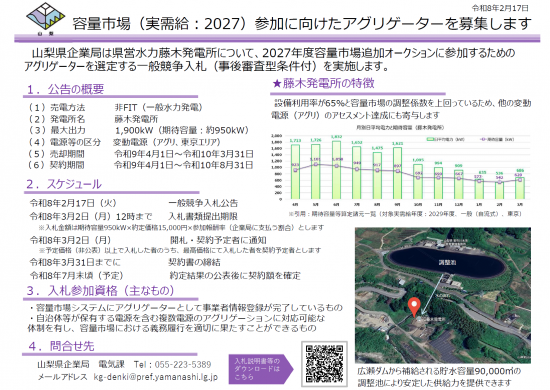
Task: Click the date 令和8年7月末頃（予定）
Action: coord(76,276)
